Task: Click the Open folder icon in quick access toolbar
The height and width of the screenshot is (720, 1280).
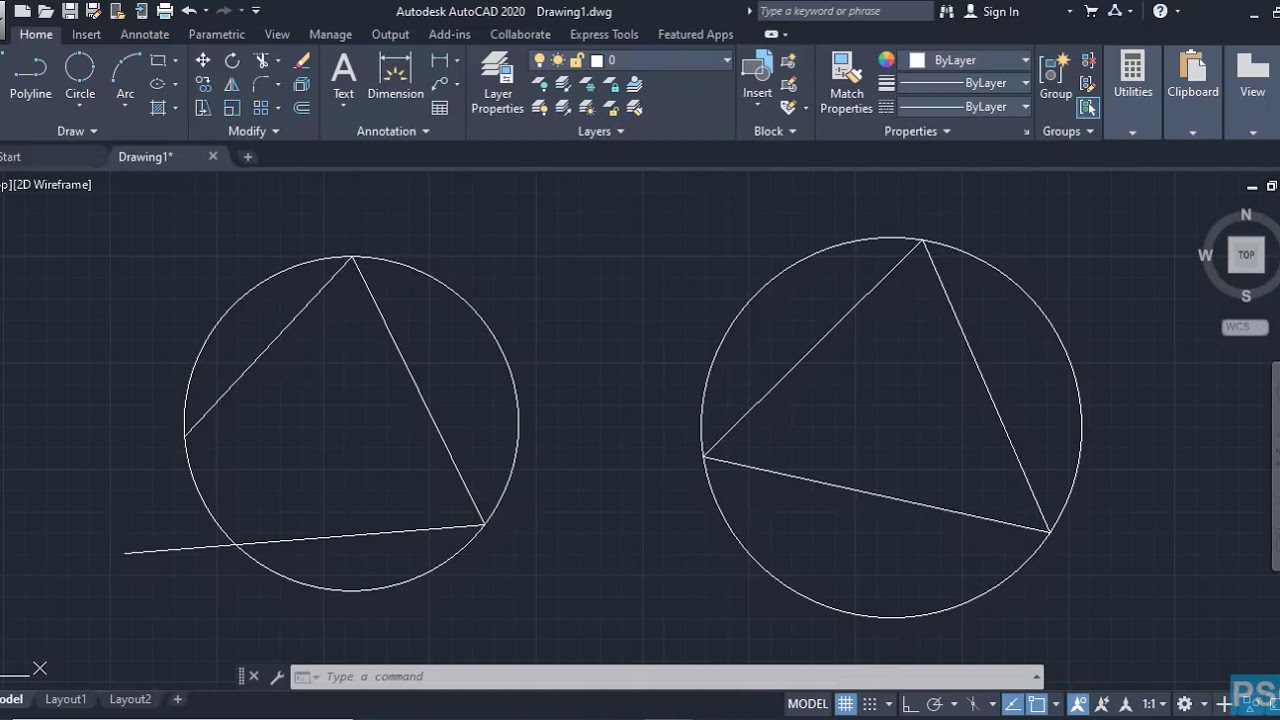Action: (46, 11)
